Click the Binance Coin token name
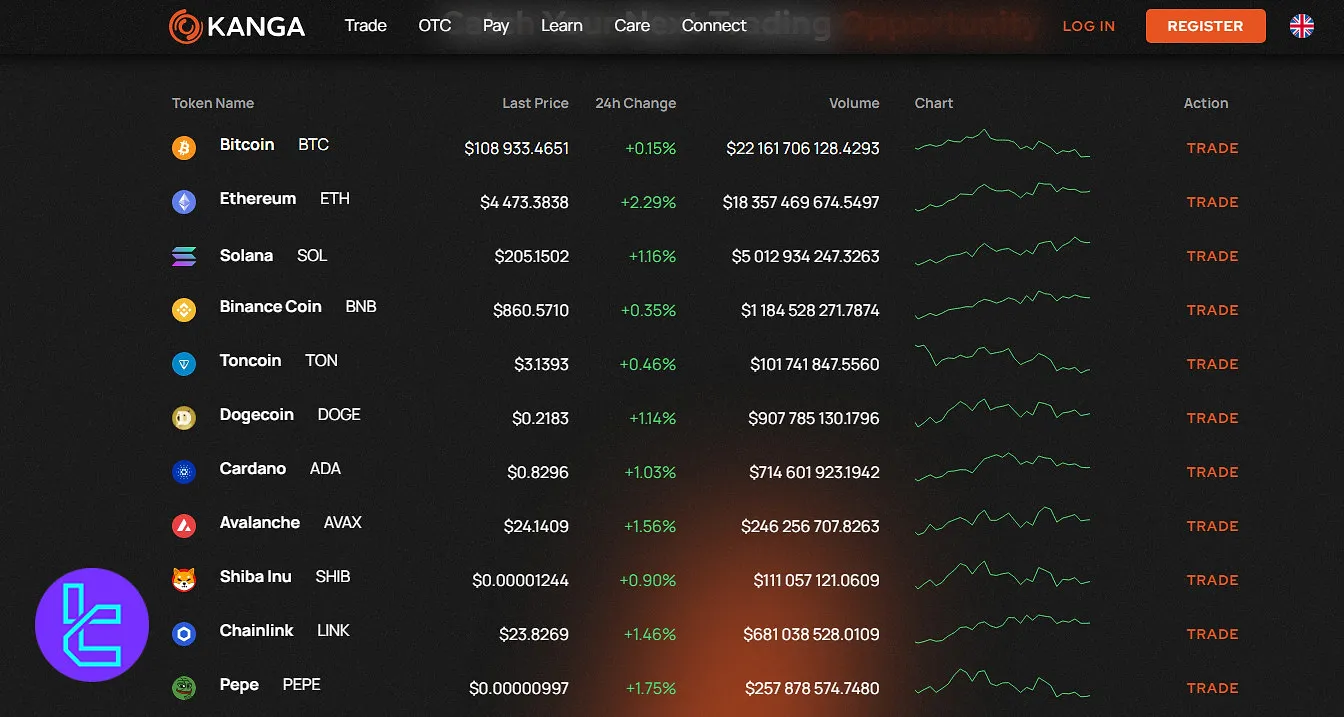 [x=271, y=307]
